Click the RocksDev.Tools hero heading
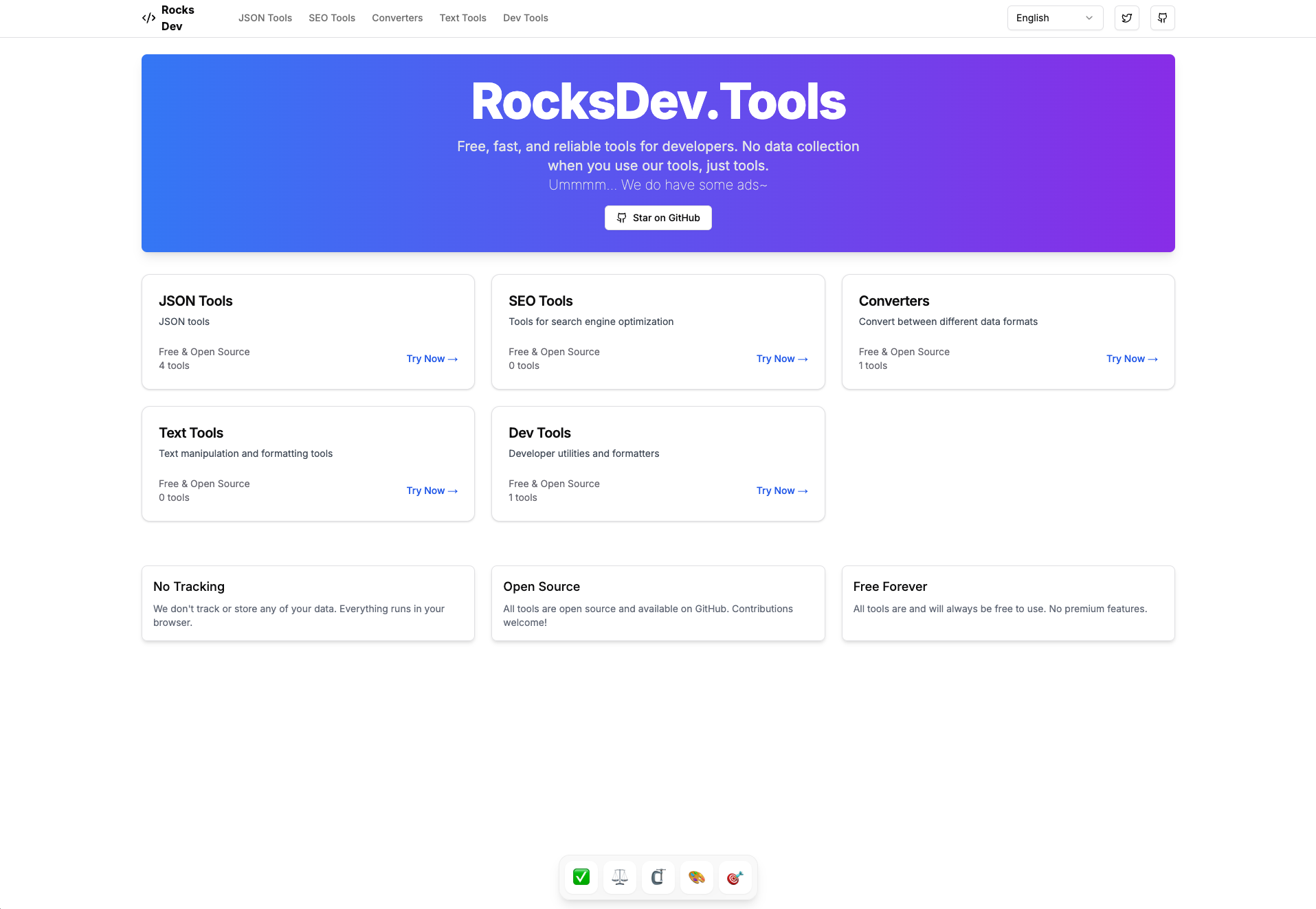1316x909 pixels. click(x=658, y=102)
